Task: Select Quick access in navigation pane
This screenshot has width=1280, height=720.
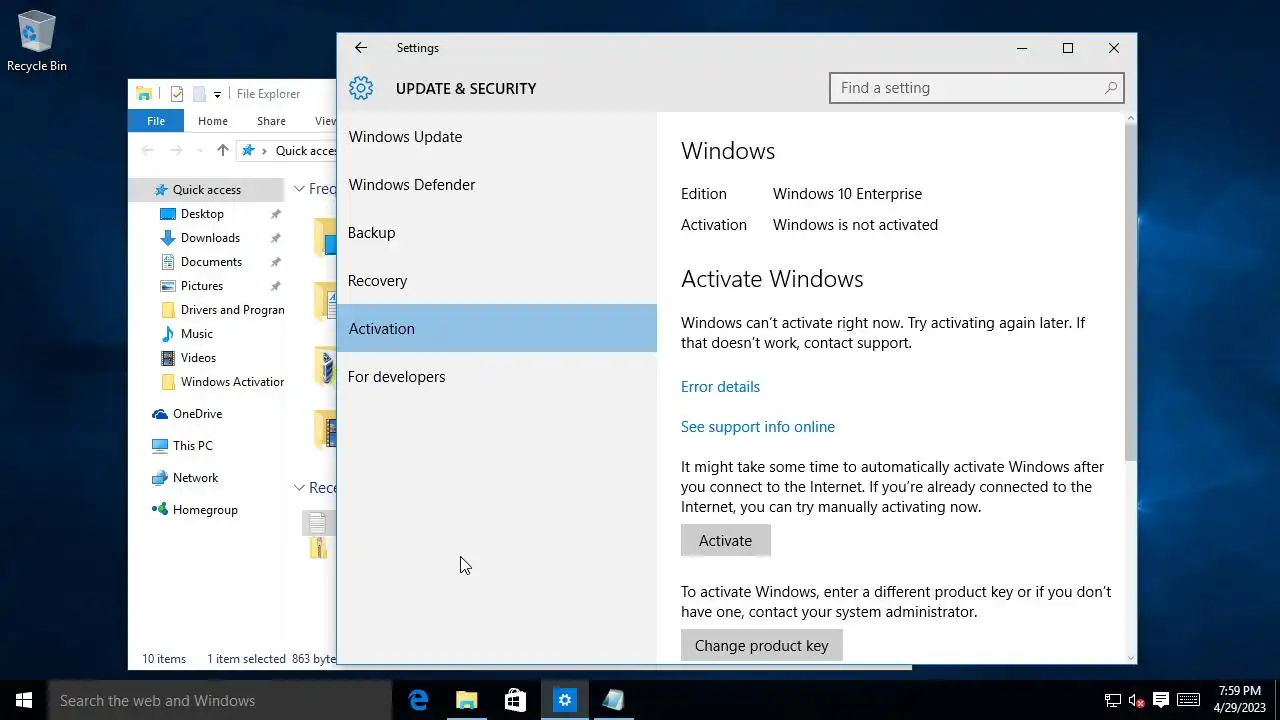Action: (x=206, y=190)
